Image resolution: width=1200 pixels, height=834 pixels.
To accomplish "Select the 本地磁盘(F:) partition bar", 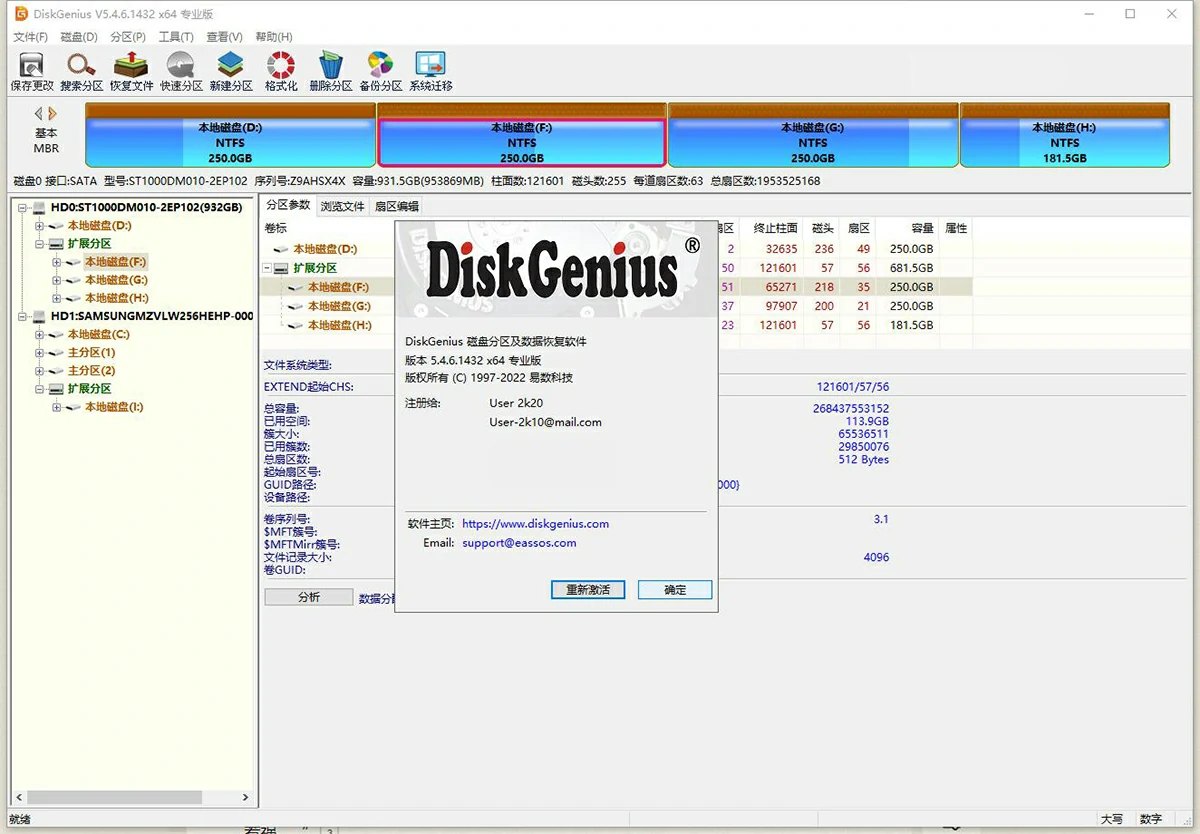I will coord(521,135).
